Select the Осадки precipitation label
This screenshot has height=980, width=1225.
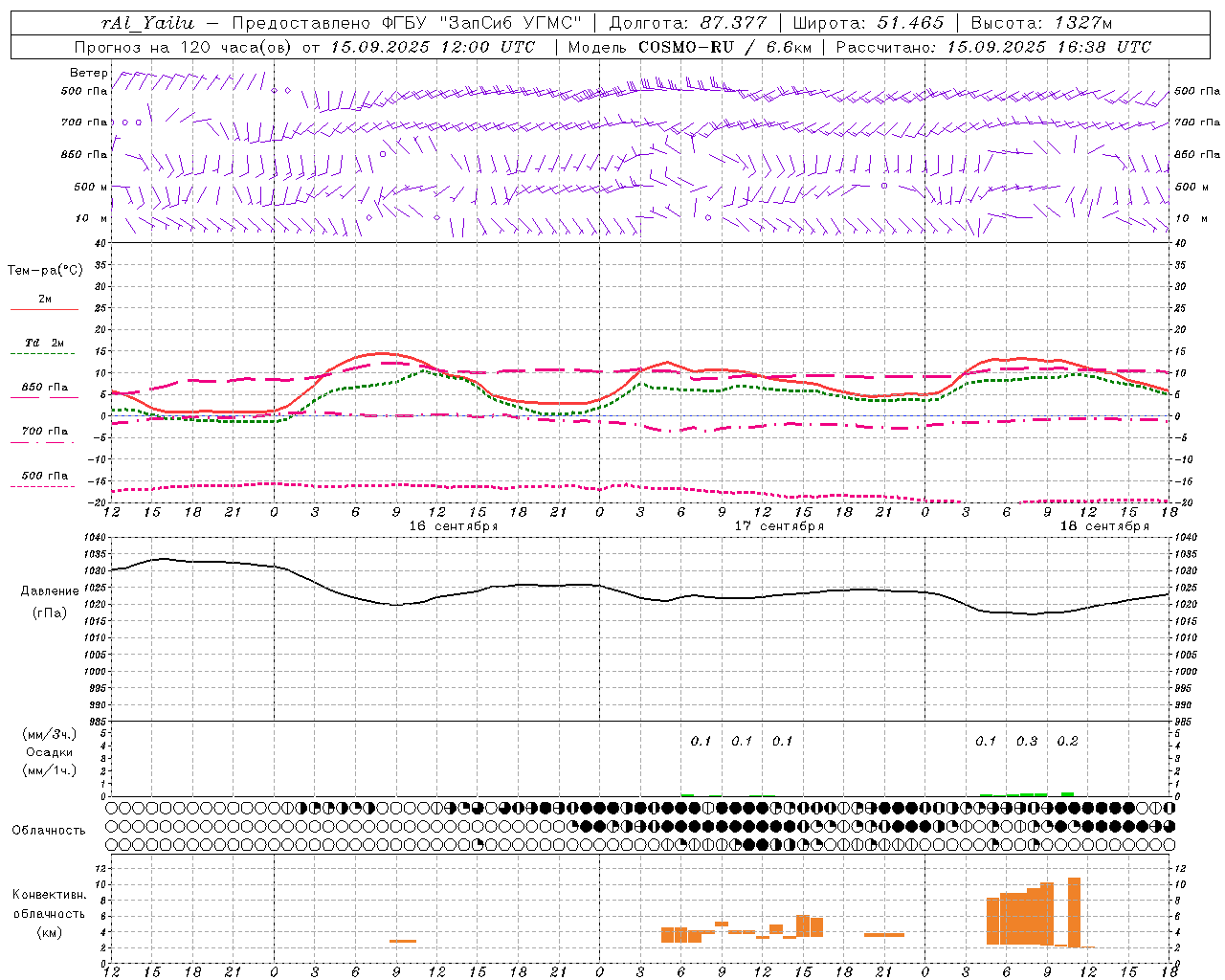point(50,752)
